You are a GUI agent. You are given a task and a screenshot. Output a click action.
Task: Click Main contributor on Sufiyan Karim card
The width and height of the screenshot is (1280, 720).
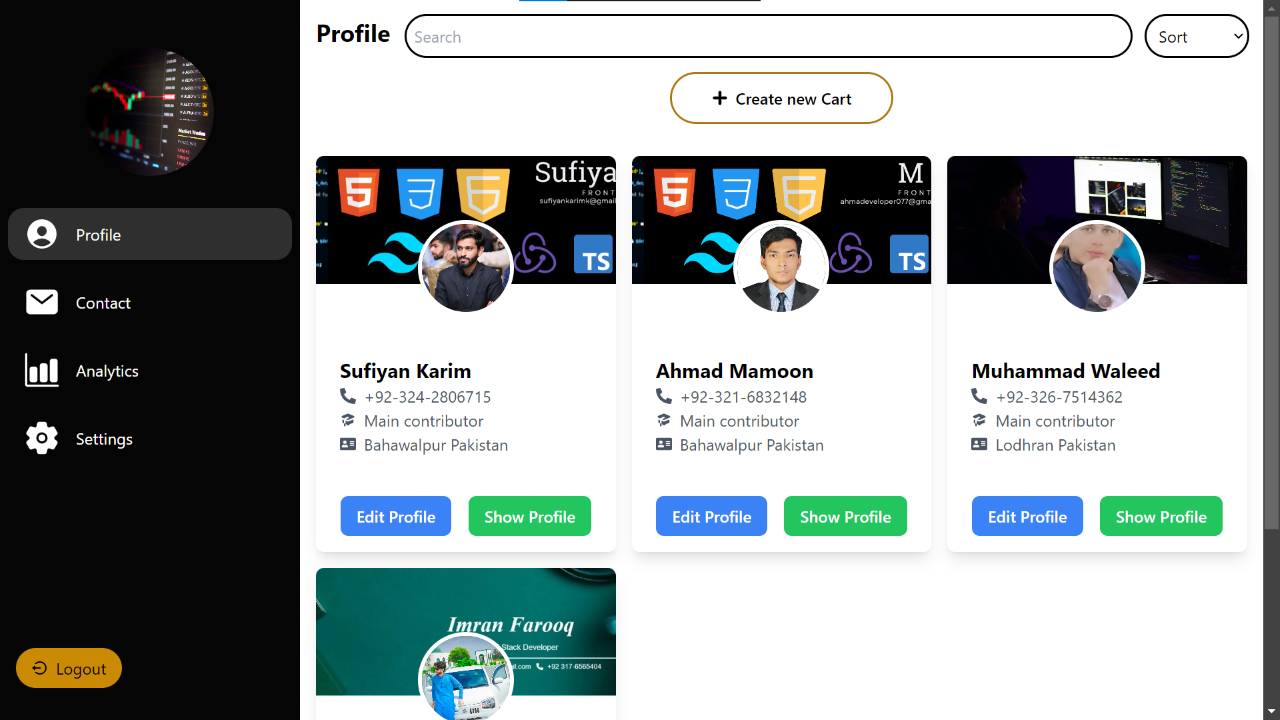(424, 420)
